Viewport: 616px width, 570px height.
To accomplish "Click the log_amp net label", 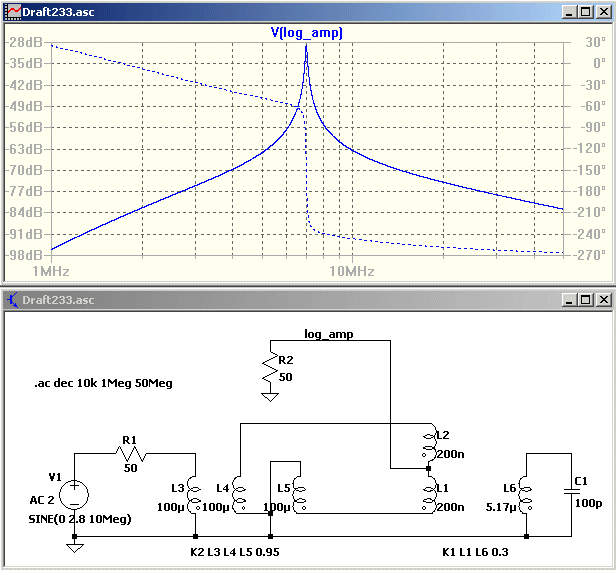I will point(329,334).
